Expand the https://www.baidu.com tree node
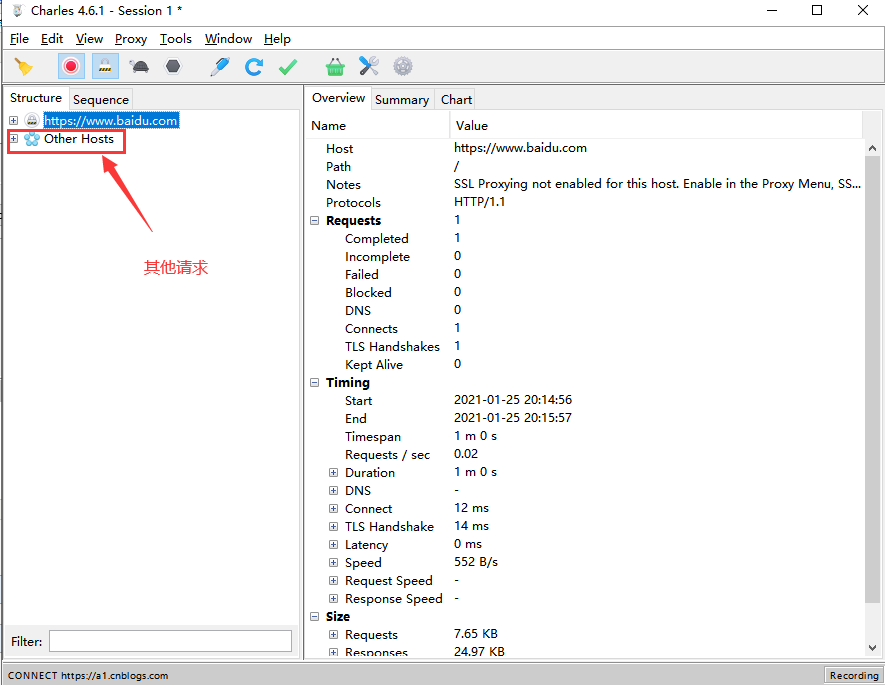The width and height of the screenshot is (885, 685). click(14, 120)
